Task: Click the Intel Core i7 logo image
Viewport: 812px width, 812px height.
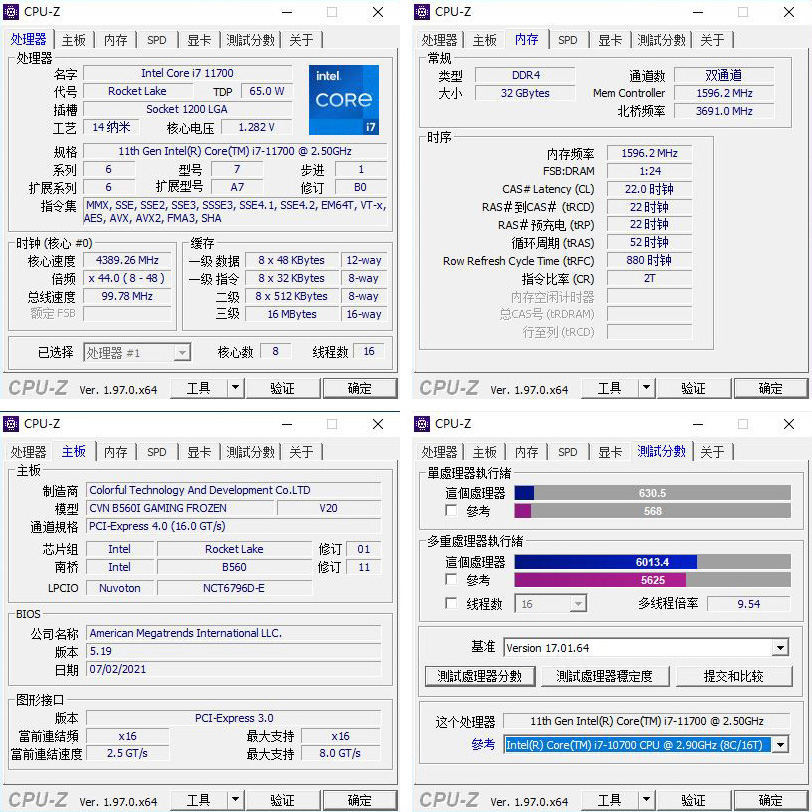Action: click(x=344, y=99)
